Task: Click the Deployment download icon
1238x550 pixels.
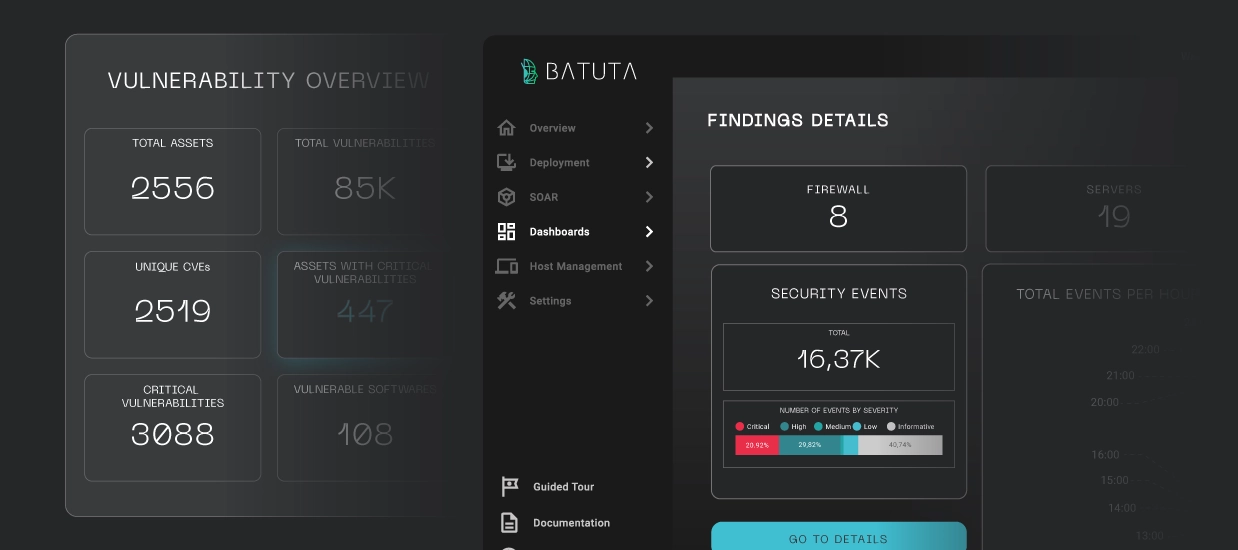Action: click(x=506, y=162)
